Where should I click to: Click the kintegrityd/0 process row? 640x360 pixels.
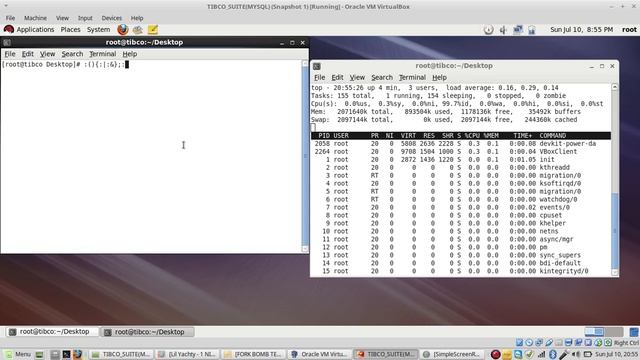tap(460, 271)
